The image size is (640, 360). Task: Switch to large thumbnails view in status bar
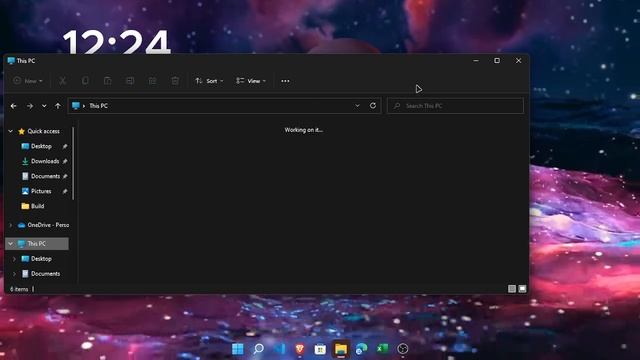(522, 289)
